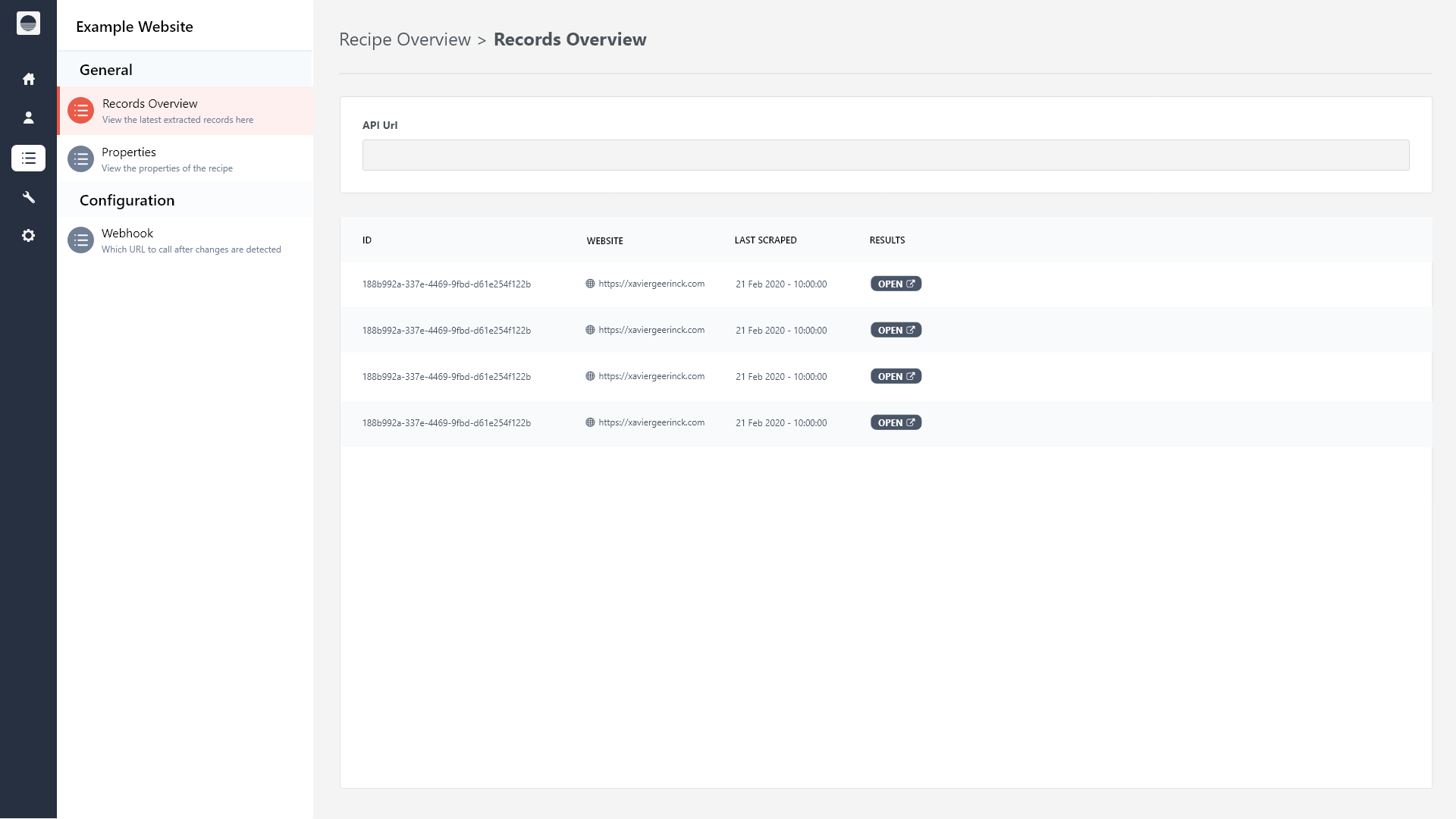Open the user profile icon
1456x819 pixels.
pos(29,118)
